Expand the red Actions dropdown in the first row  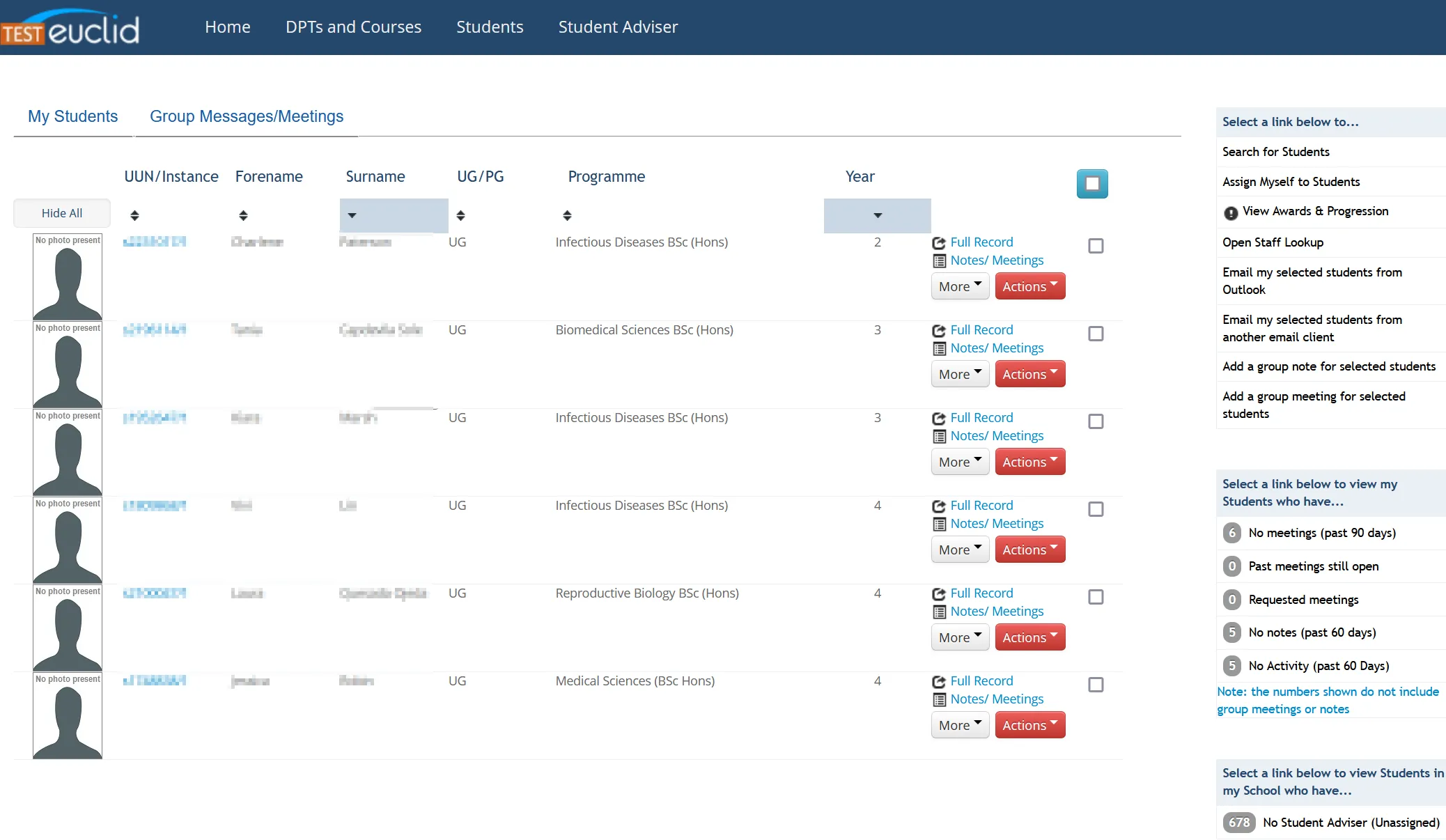(1029, 286)
